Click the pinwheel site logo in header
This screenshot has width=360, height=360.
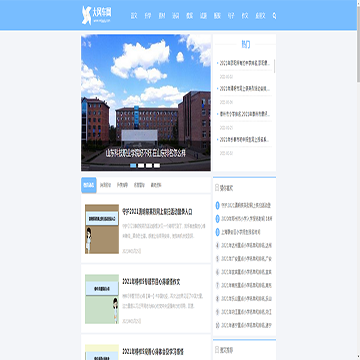[97, 15]
